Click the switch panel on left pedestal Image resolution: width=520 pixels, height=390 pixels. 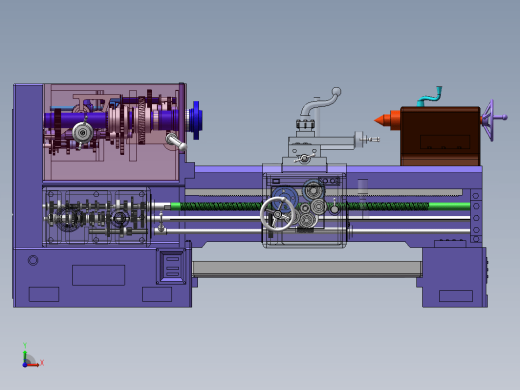click(172, 266)
